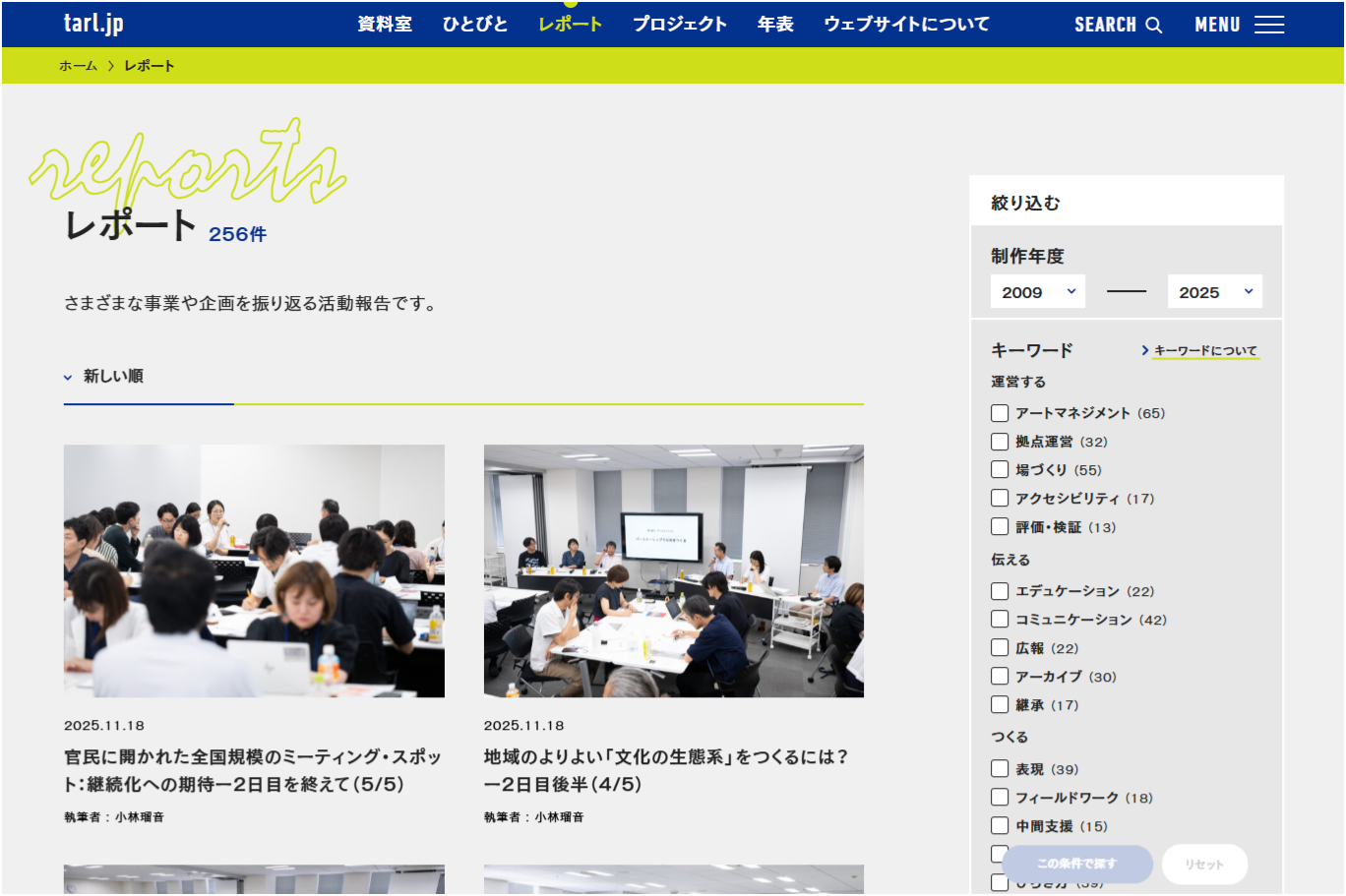Click the breadcrumb arrow after ホーム
This screenshot has height=896, width=1346.
(x=110, y=66)
